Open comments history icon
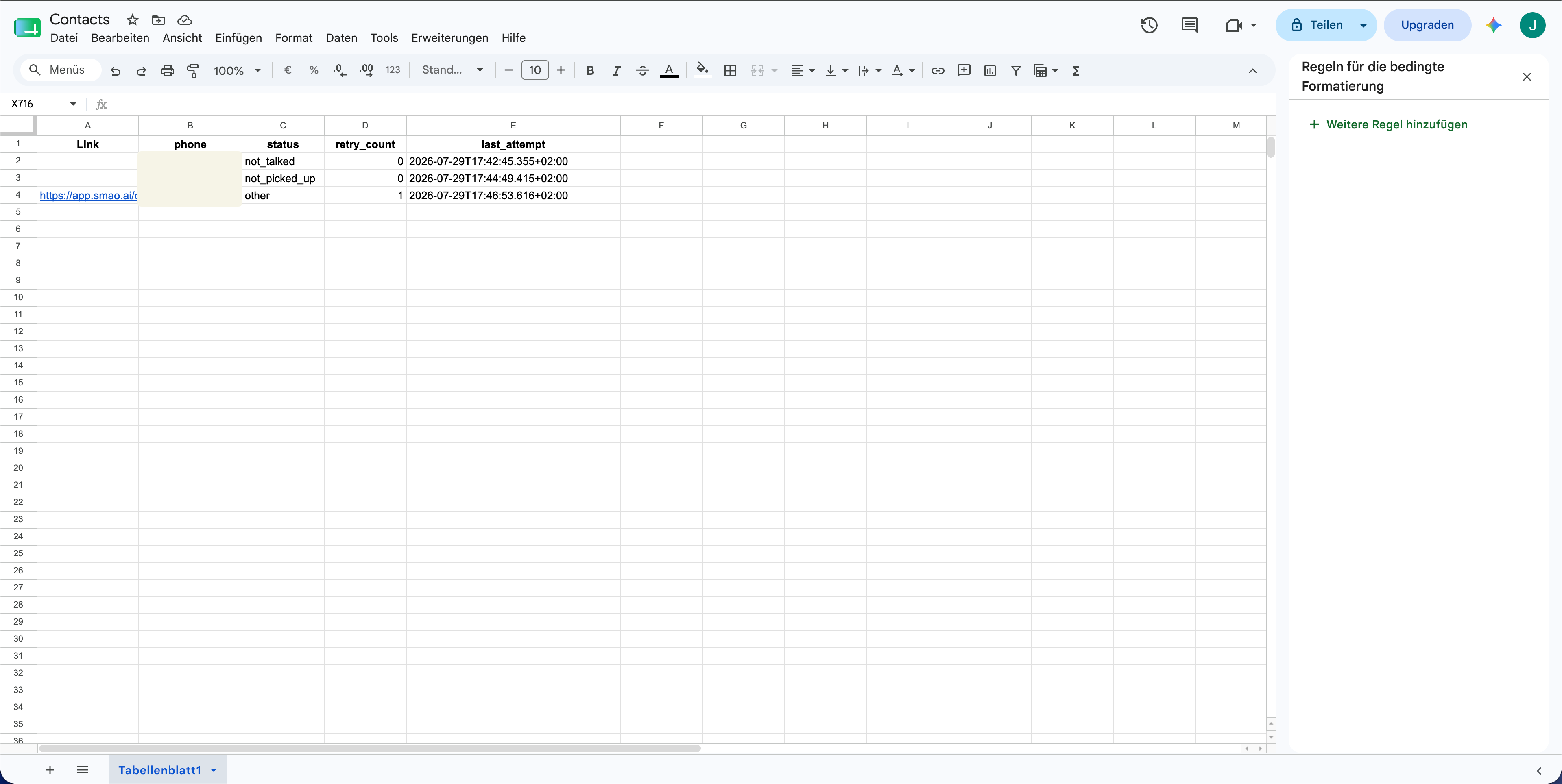Viewport: 1562px width, 784px height. [x=1190, y=25]
